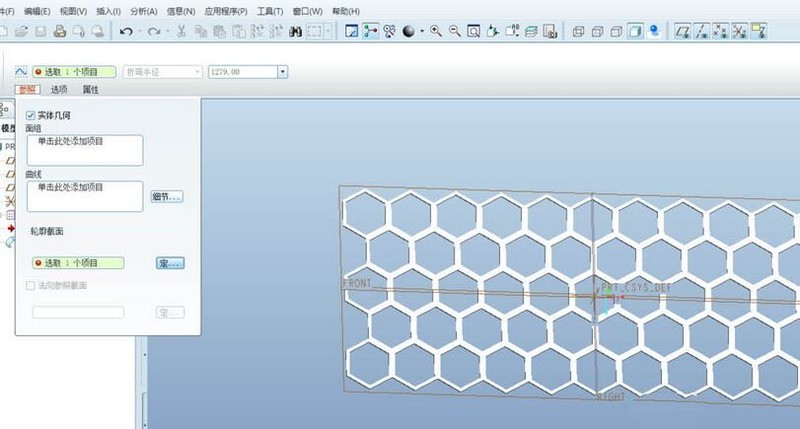The image size is (800, 429).
Task: Click the 定... button beside profile selection
Action: click(x=170, y=263)
